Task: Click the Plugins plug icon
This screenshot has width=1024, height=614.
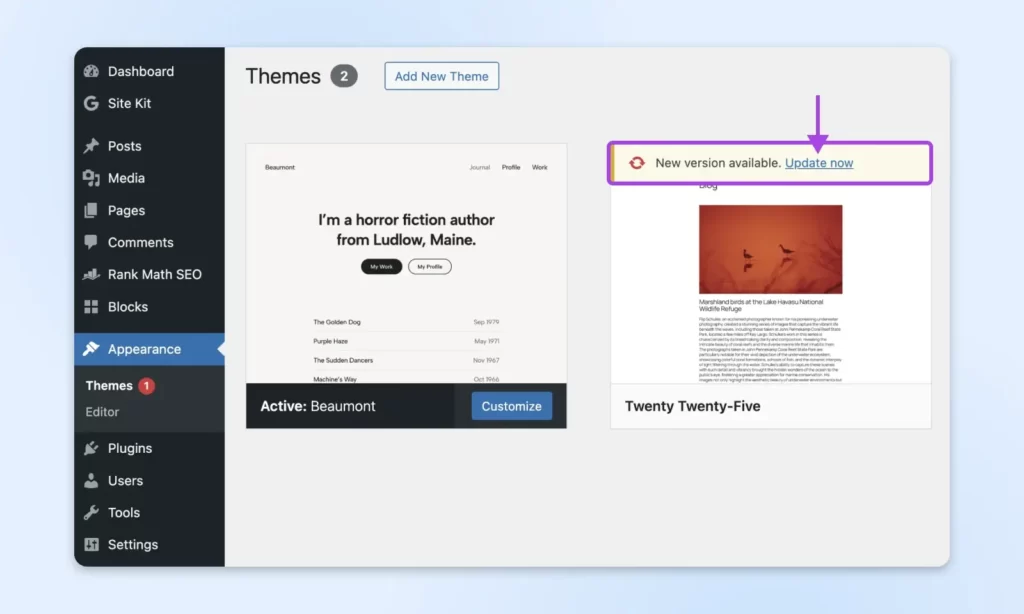Action: click(x=91, y=448)
